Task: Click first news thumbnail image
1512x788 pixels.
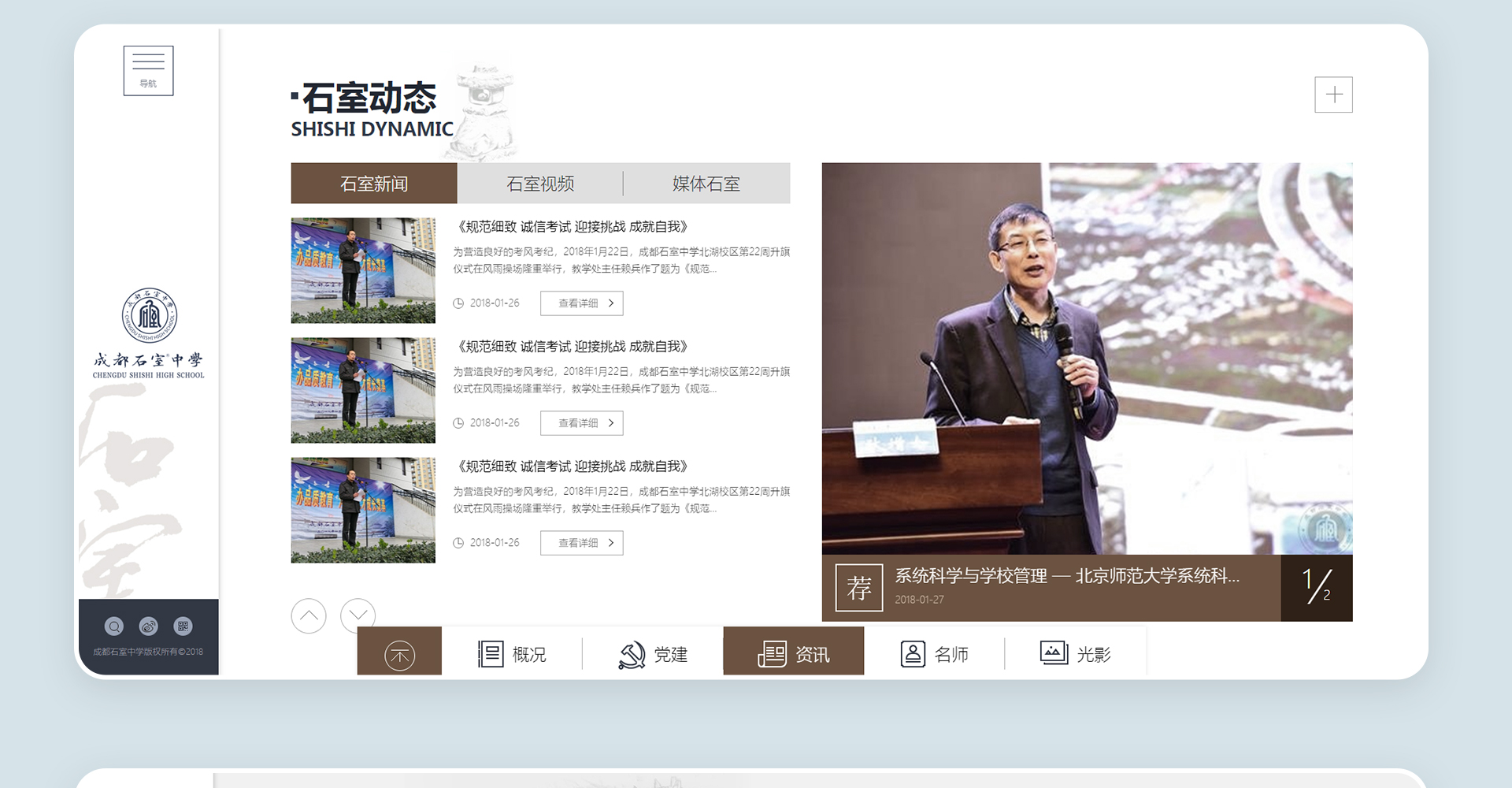Action: coord(363,270)
